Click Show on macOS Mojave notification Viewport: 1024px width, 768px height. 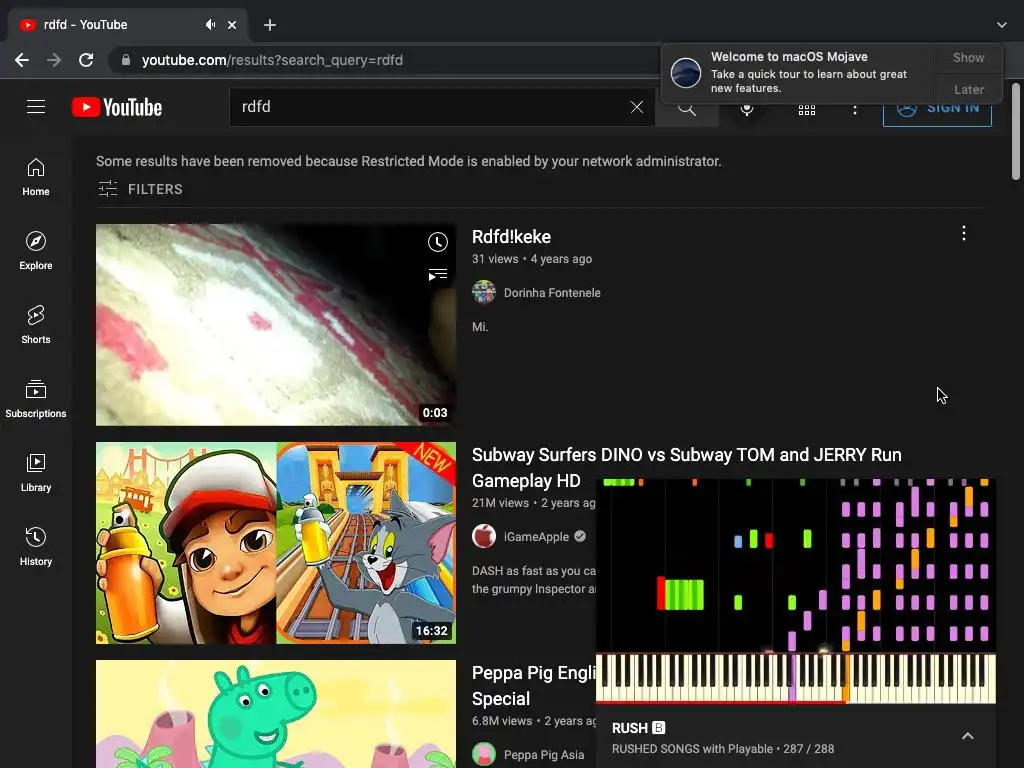point(968,57)
